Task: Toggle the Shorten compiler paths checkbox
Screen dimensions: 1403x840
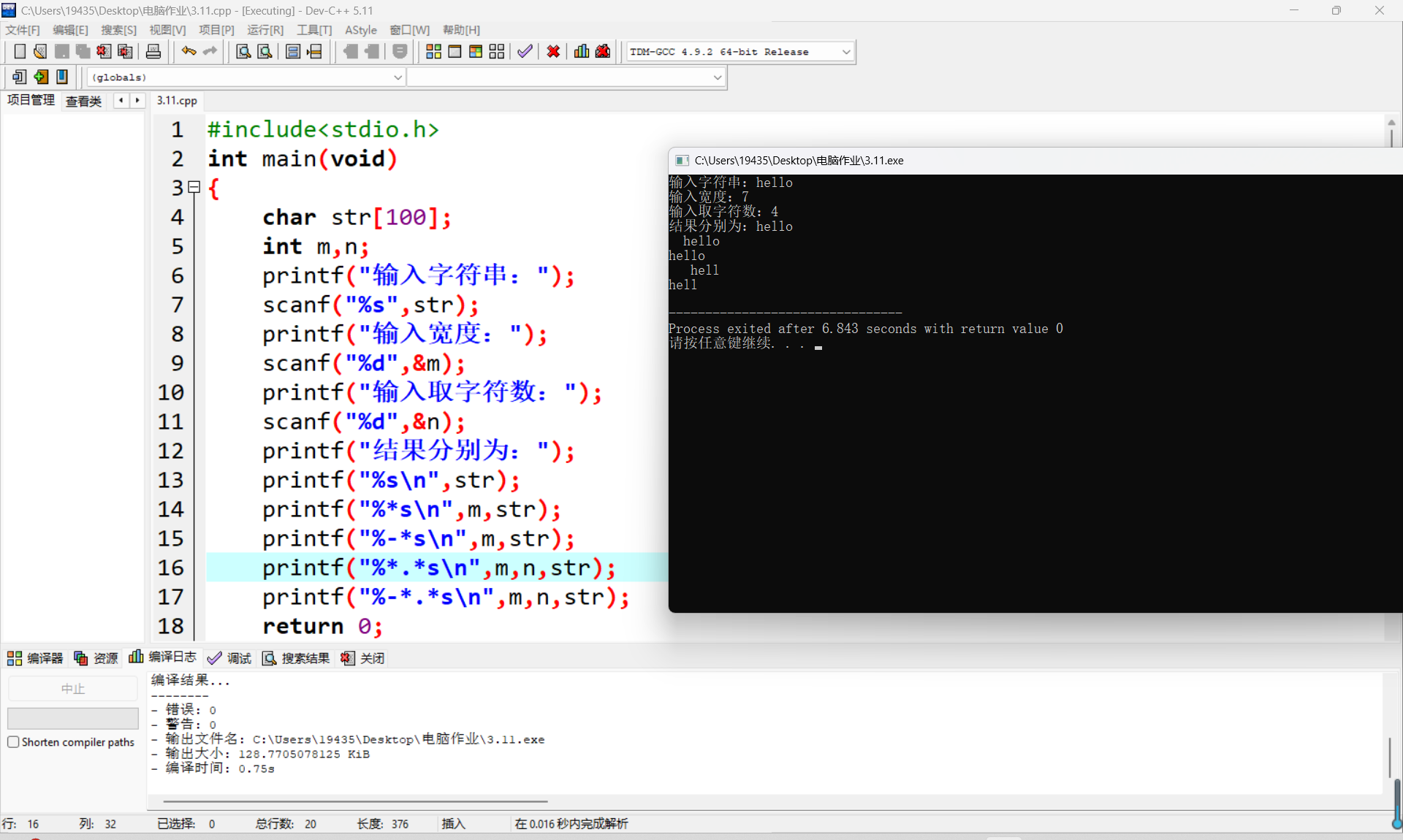Action: (13, 742)
